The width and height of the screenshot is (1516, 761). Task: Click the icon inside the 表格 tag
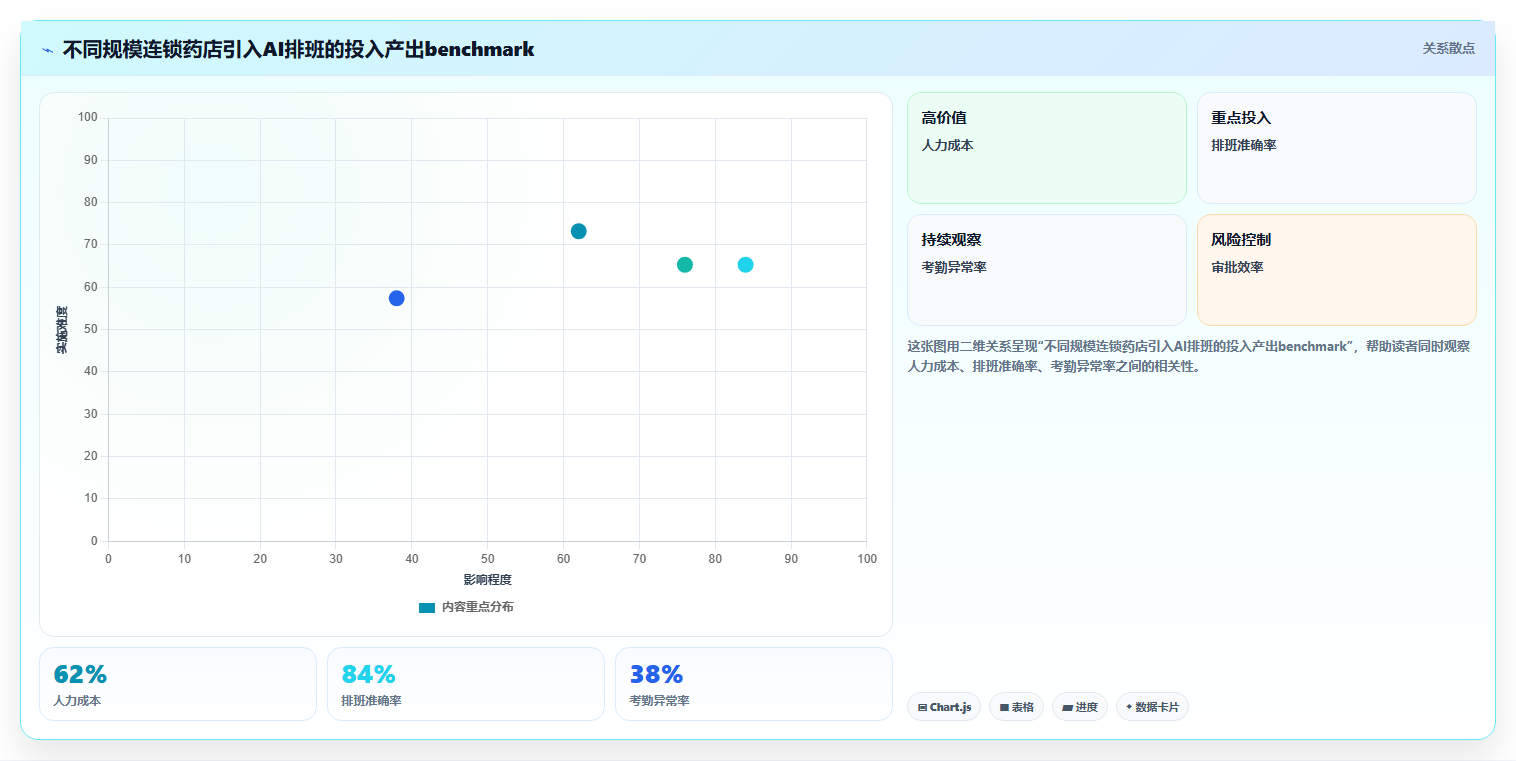[x=1004, y=707]
